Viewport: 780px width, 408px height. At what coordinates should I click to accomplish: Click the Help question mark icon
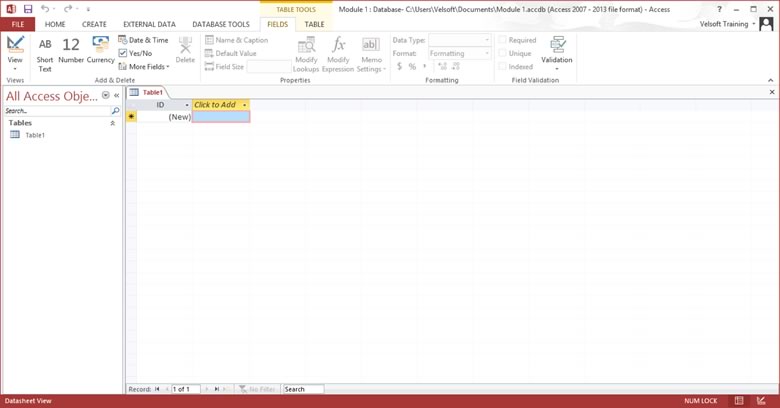719,9
